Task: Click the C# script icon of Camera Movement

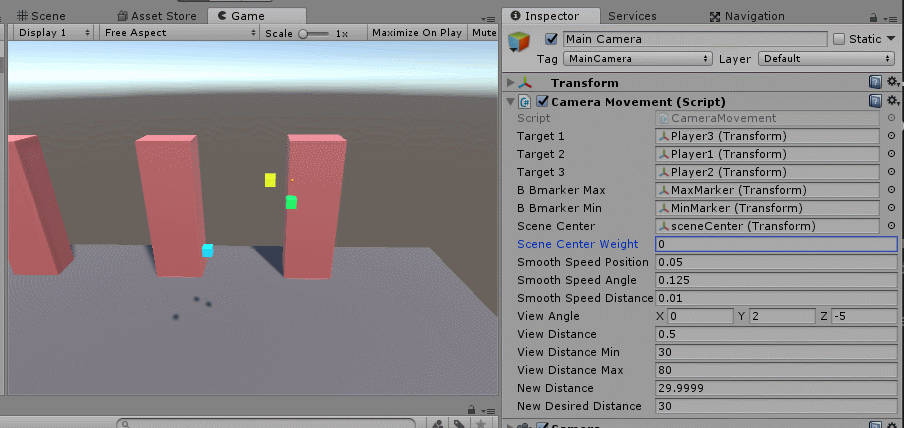Action: point(525,102)
